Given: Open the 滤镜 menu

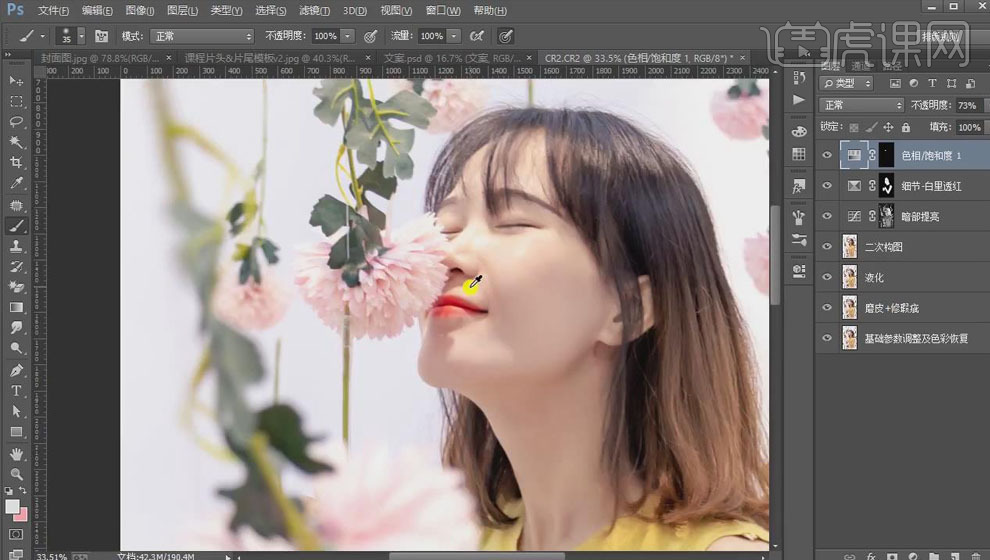Looking at the screenshot, I should point(315,10).
